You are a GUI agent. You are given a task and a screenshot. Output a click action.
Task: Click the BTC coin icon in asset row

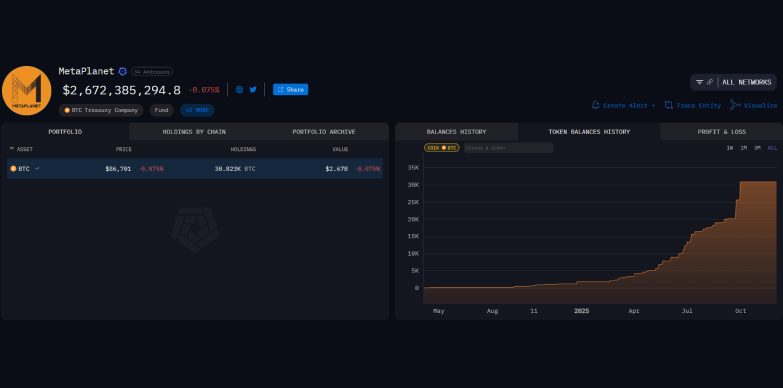(13, 169)
